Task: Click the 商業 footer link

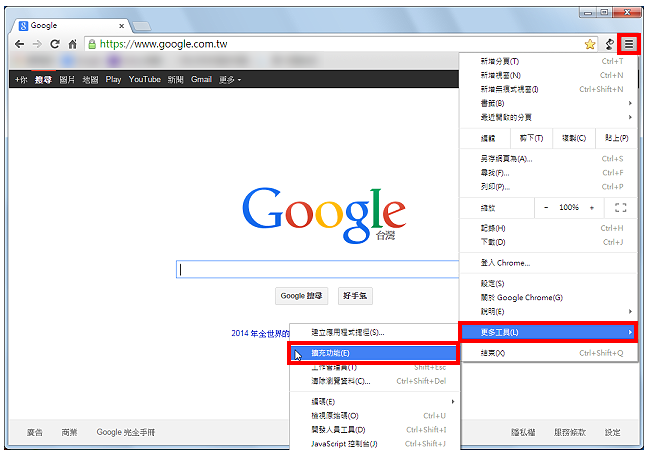Action: click(x=69, y=432)
